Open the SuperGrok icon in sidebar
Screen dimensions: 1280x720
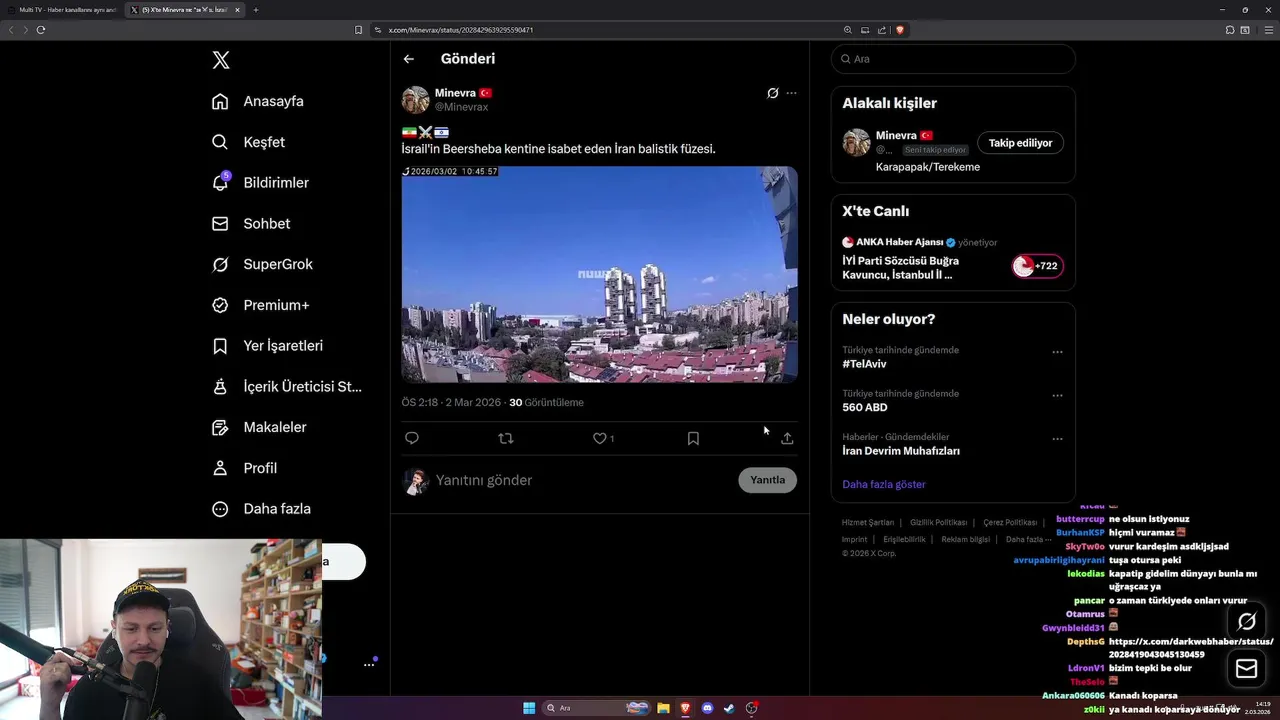click(220, 264)
